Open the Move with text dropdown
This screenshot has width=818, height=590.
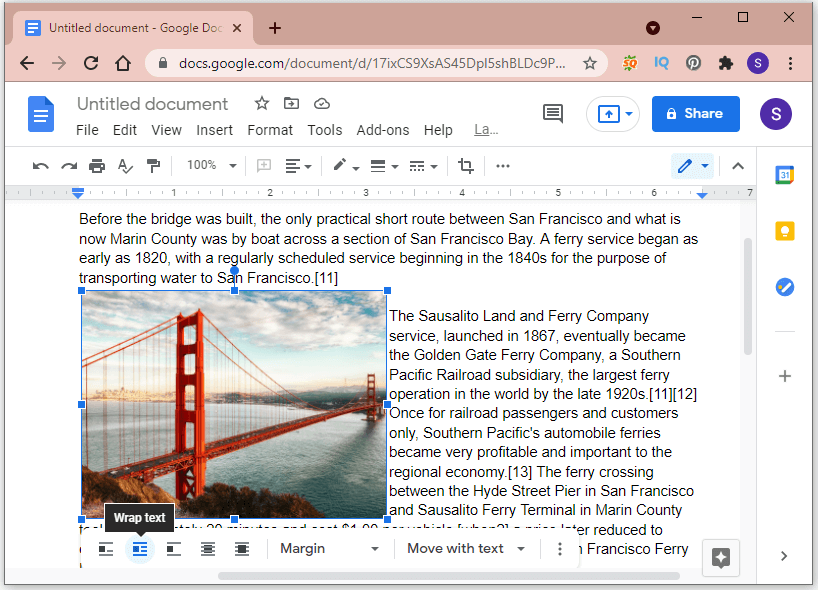[x=465, y=549]
